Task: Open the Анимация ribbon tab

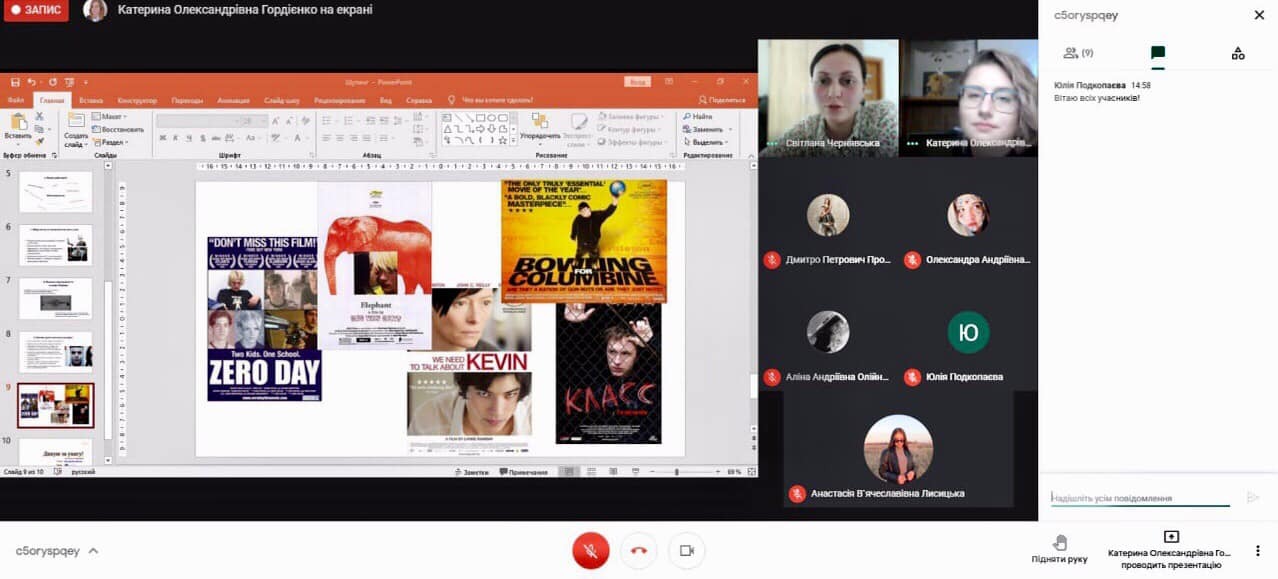Action: [x=233, y=100]
